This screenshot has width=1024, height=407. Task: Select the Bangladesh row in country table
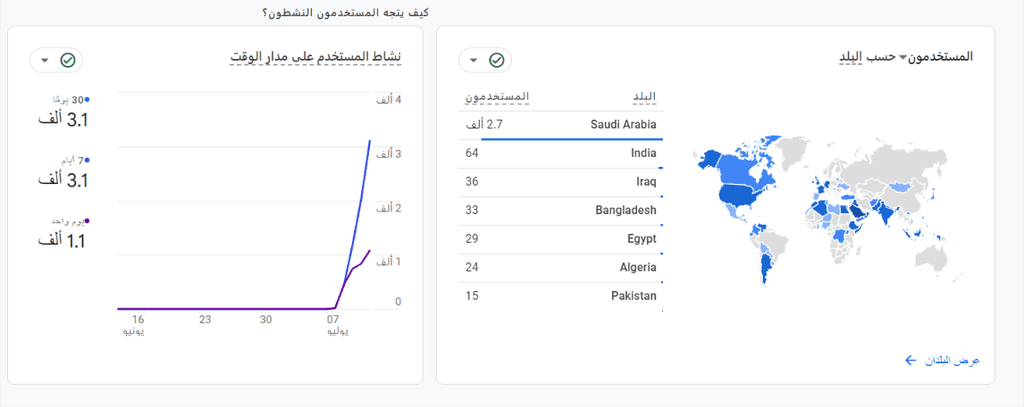coord(560,210)
